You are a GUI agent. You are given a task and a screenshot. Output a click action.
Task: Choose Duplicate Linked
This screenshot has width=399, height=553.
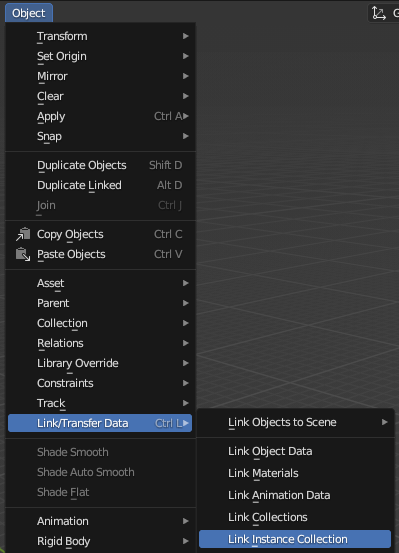pyautogui.click(x=100, y=185)
